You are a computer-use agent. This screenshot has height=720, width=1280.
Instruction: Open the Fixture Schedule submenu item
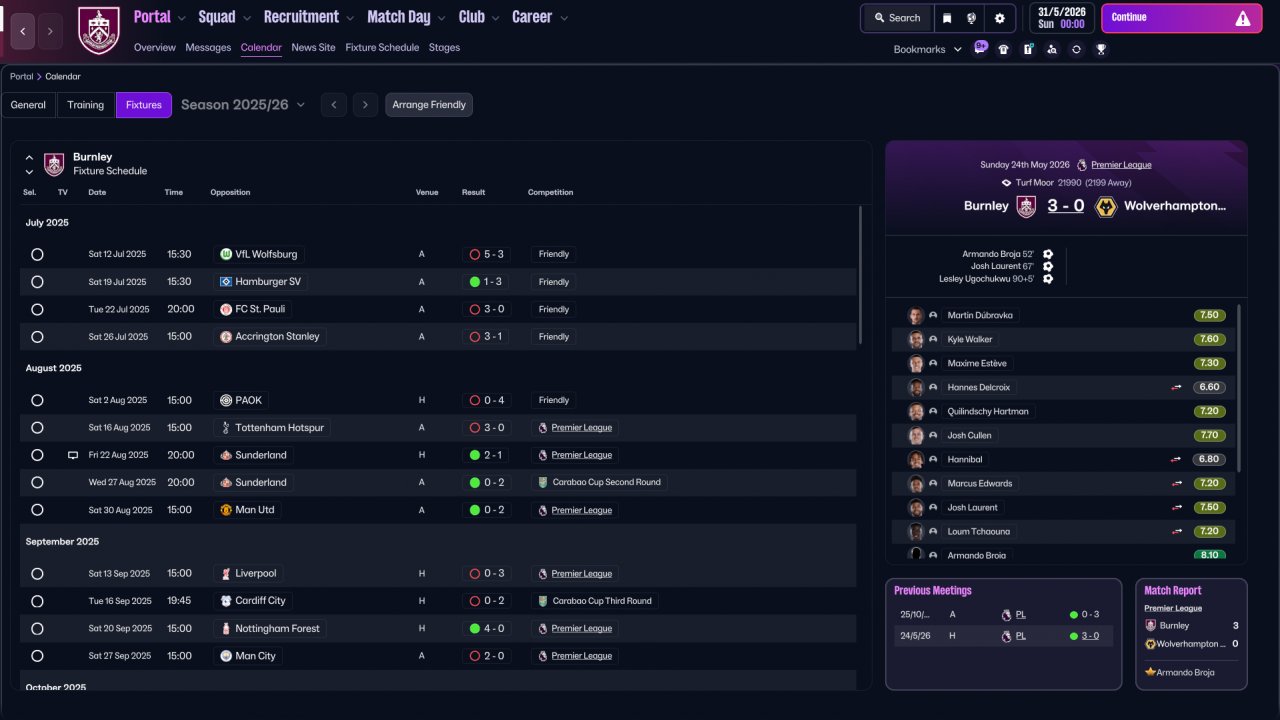click(x=382, y=48)
